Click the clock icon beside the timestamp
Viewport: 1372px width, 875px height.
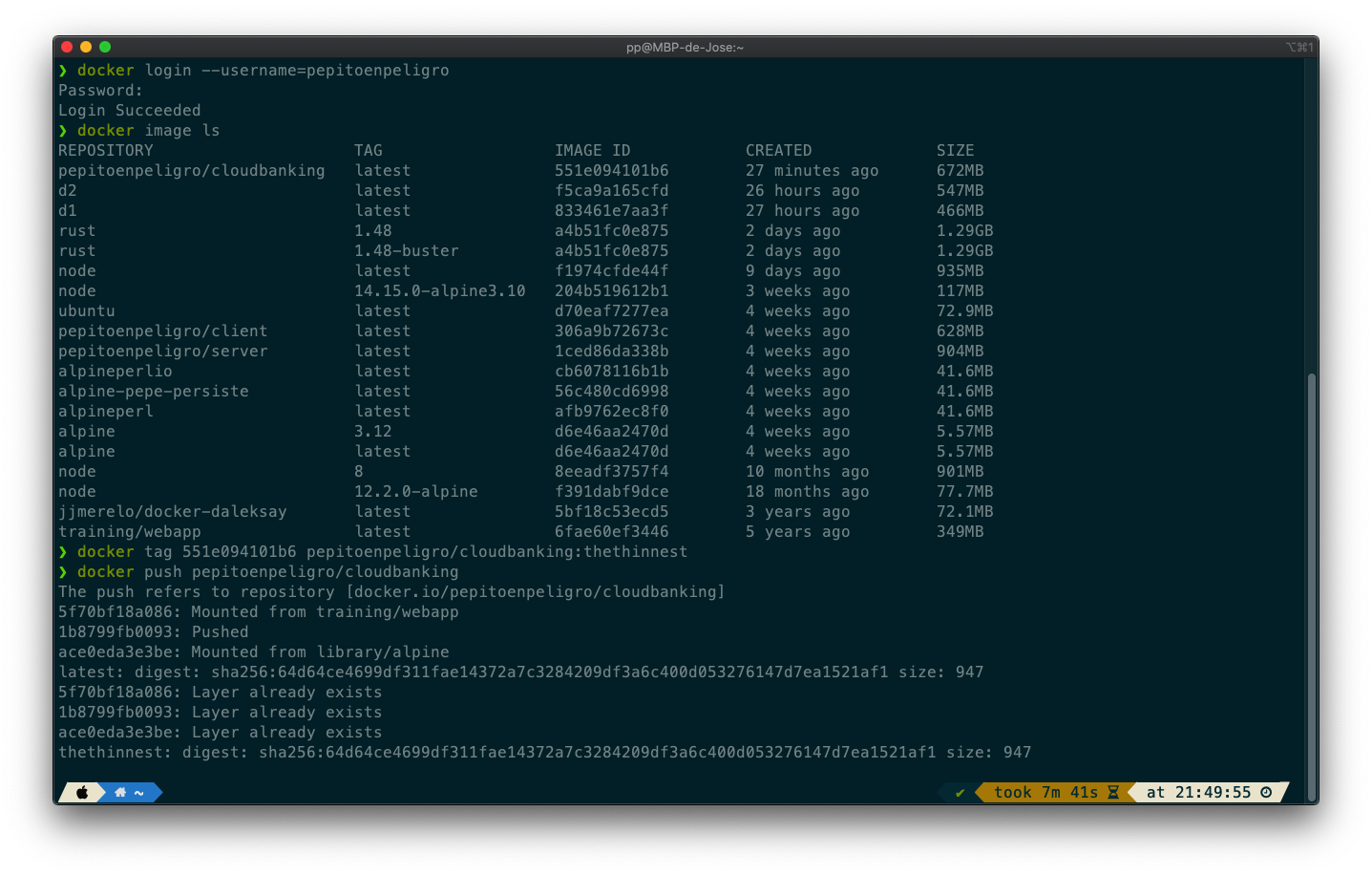tap(1264, 792)
